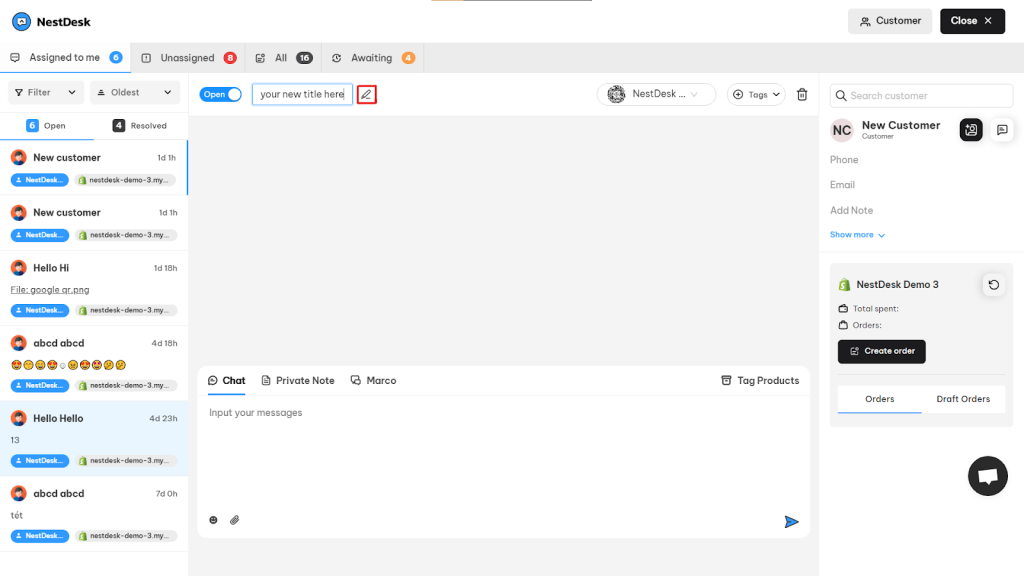The image size is (1024, 576).
Task: Toggle the Open conversation status switch
Action: point(221,94)
